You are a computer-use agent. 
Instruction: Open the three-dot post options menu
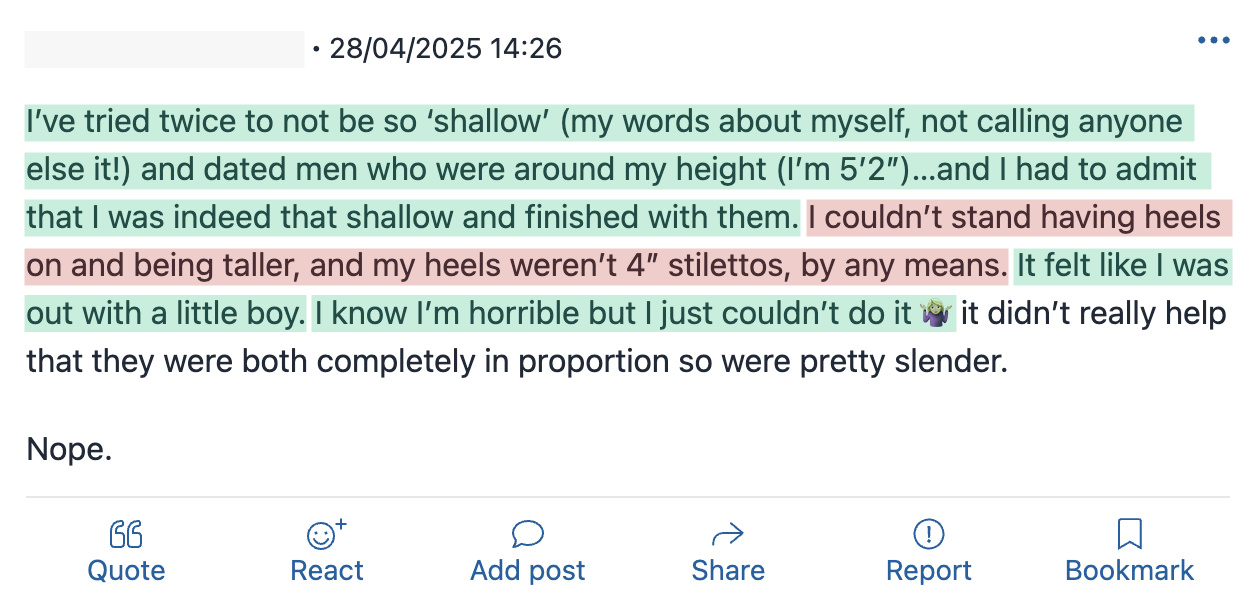coord(1213,41)
